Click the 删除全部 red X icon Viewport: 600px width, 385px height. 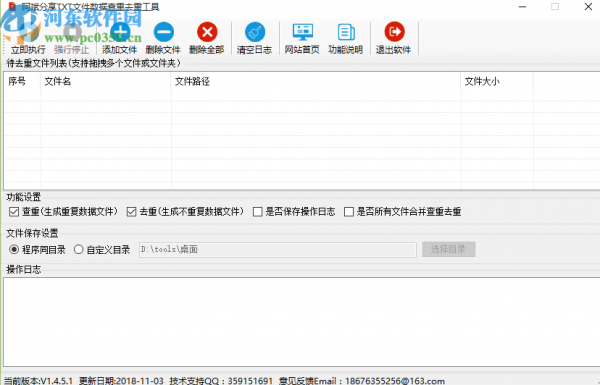coord(207,32)
